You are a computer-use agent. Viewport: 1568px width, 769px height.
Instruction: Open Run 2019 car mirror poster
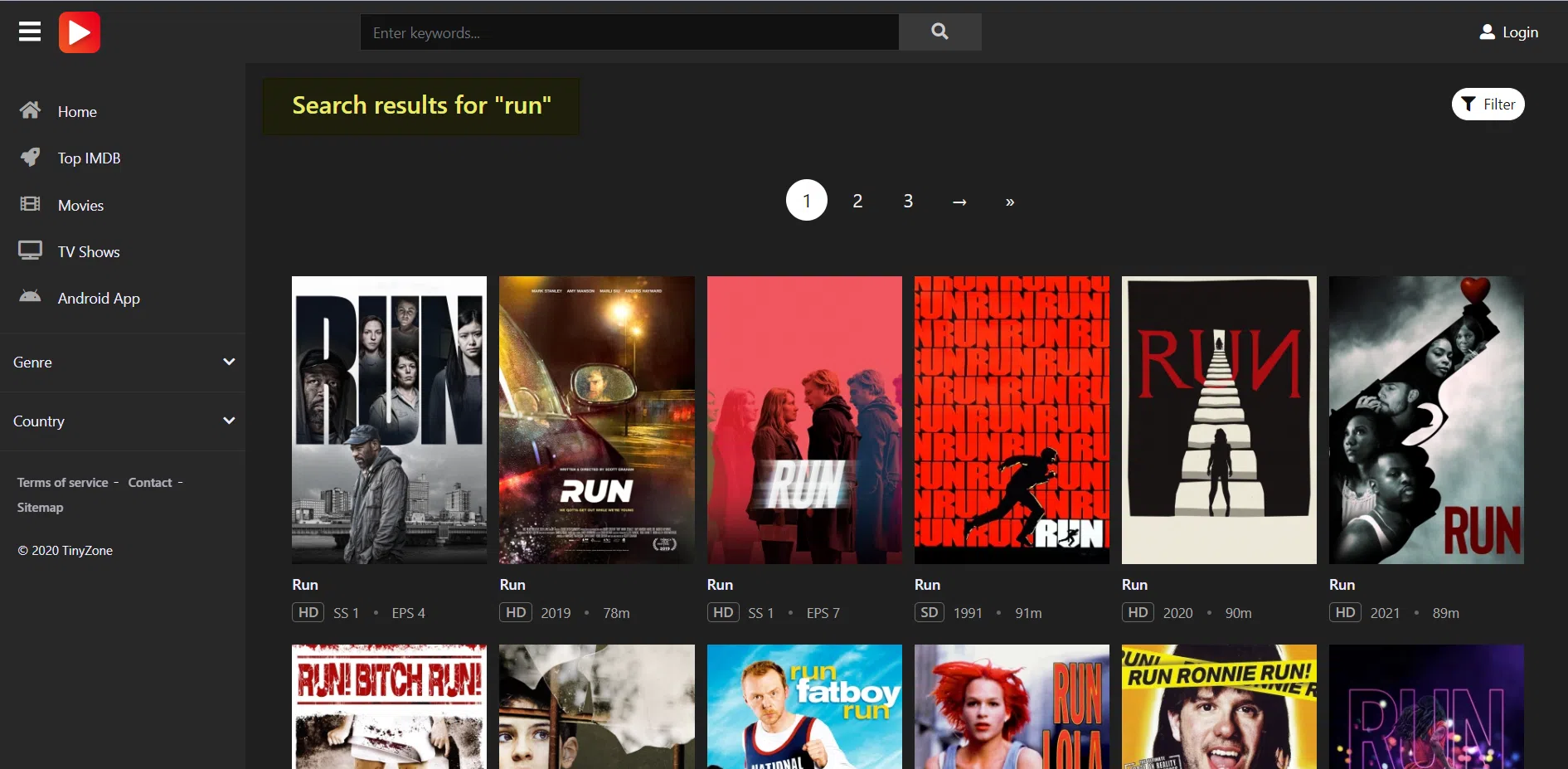tap(597, 420)
